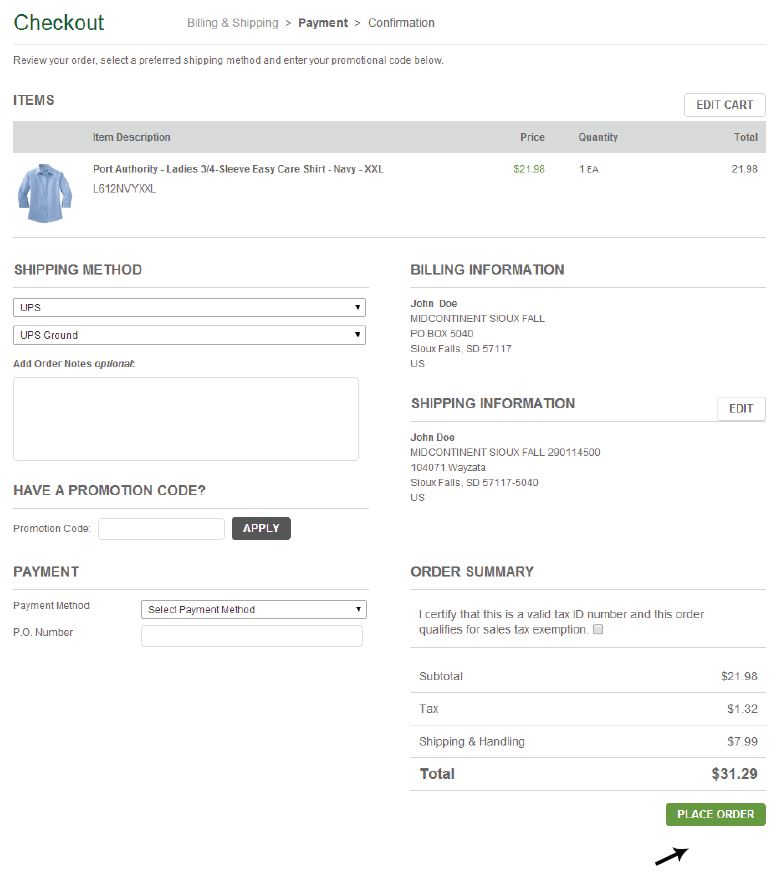
Task: Click the Item Description column header
Action: pos(132,137)
